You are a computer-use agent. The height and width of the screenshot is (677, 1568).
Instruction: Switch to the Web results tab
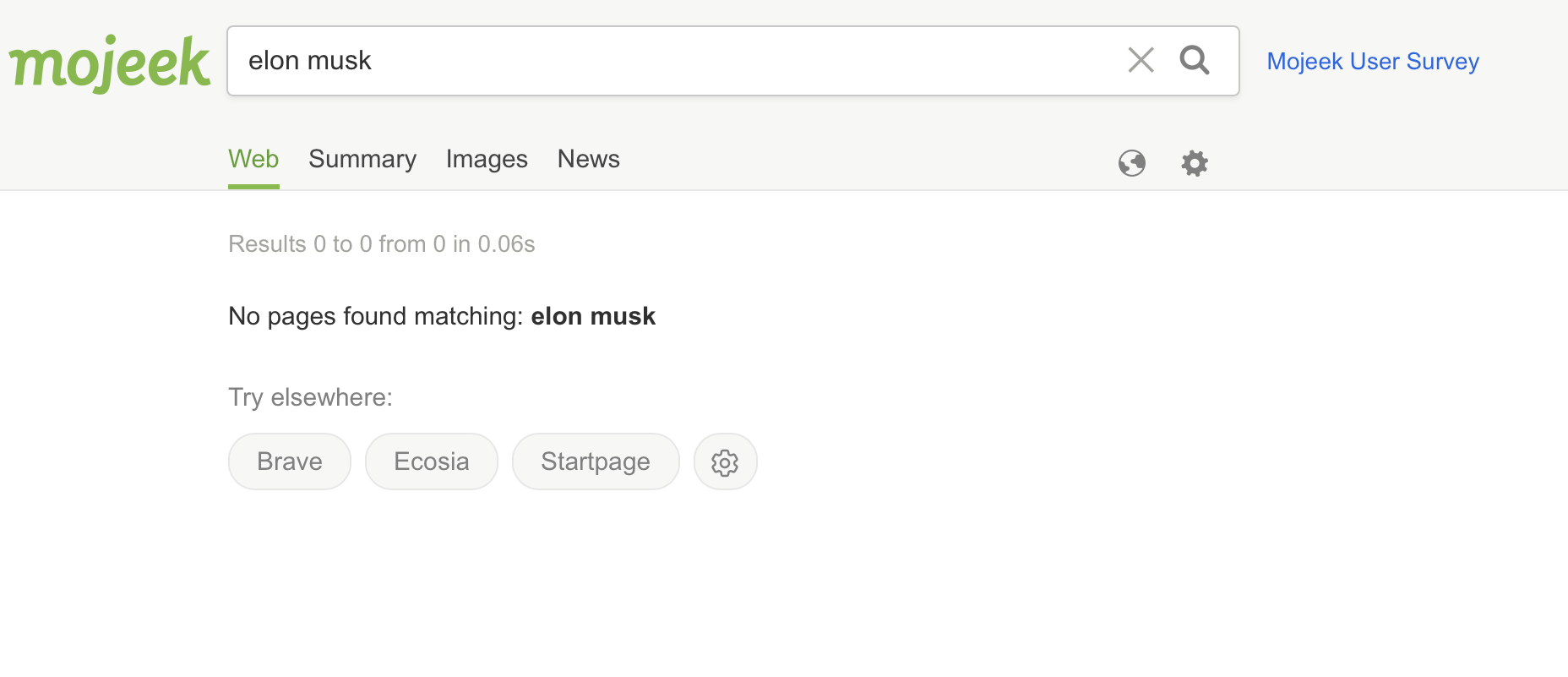click(x=253, y=159)
